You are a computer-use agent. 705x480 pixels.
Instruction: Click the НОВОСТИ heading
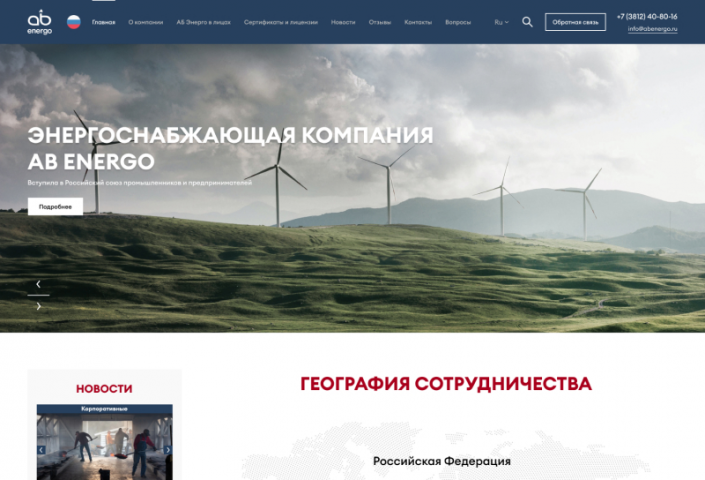tap(104, 389)
